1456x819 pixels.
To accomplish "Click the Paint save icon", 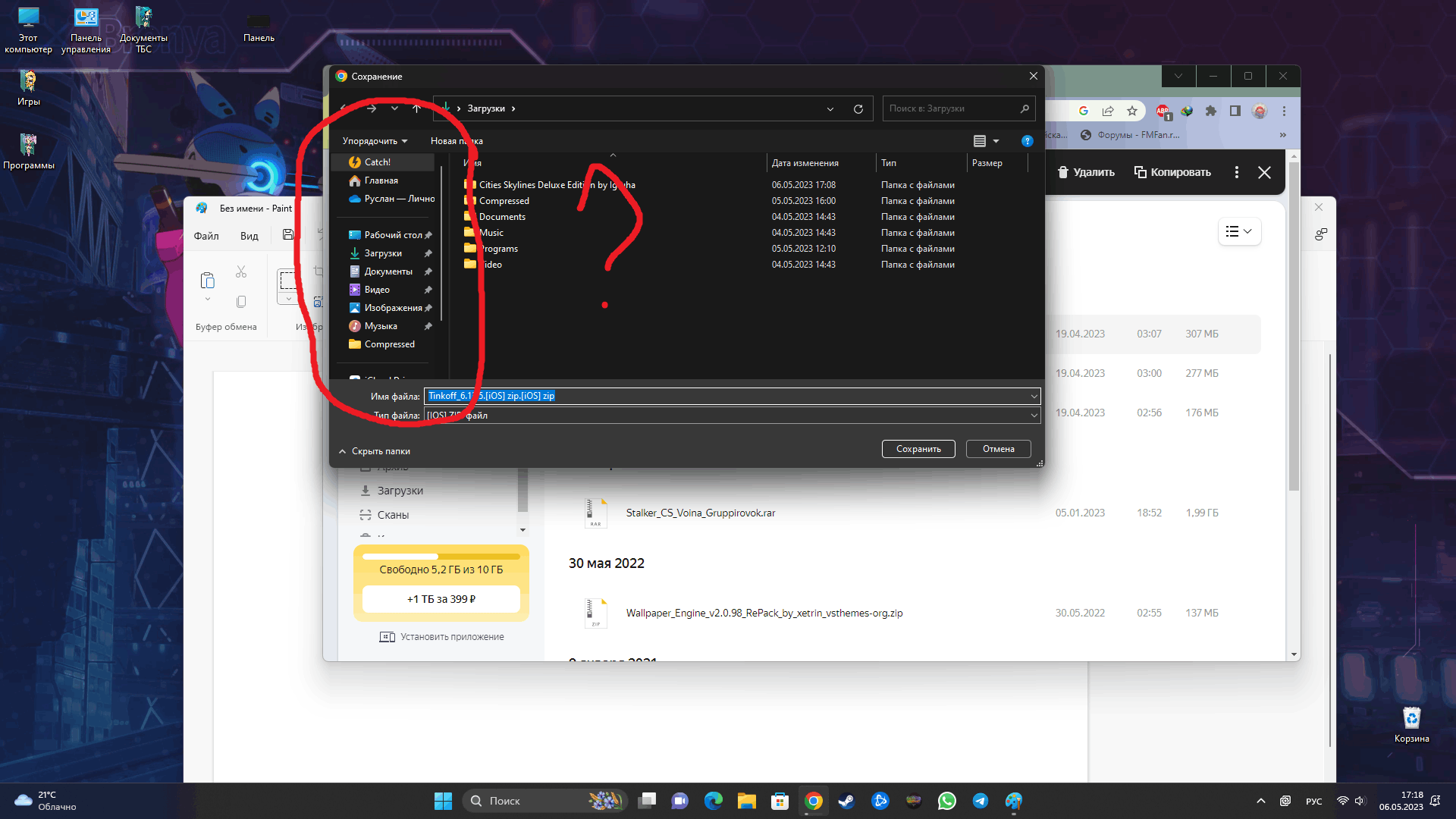I will (288, 235).
